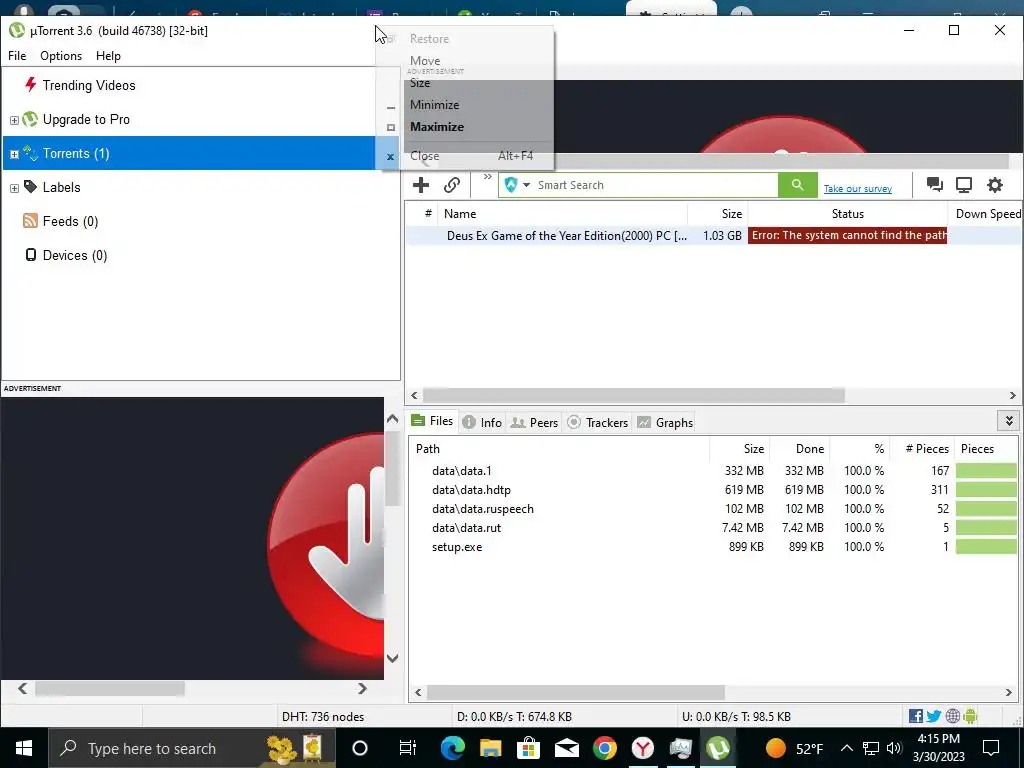Switch to the Graphs tab

tap(665, 423)
